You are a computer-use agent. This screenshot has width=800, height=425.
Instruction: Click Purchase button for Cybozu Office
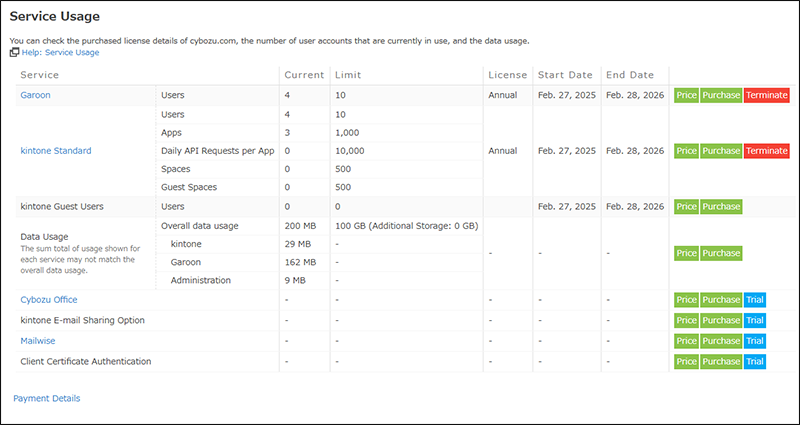(721, 300)
